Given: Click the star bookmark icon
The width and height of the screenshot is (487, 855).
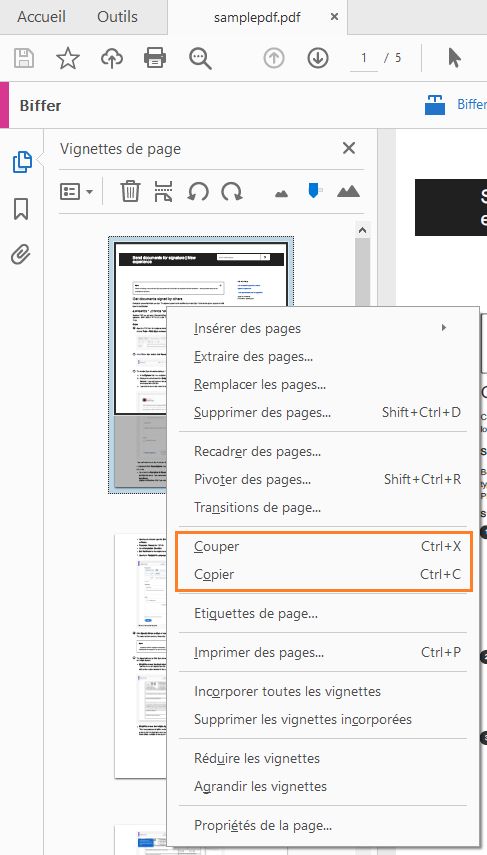Looking at the screenshot, I should click(x=68, y=58).
